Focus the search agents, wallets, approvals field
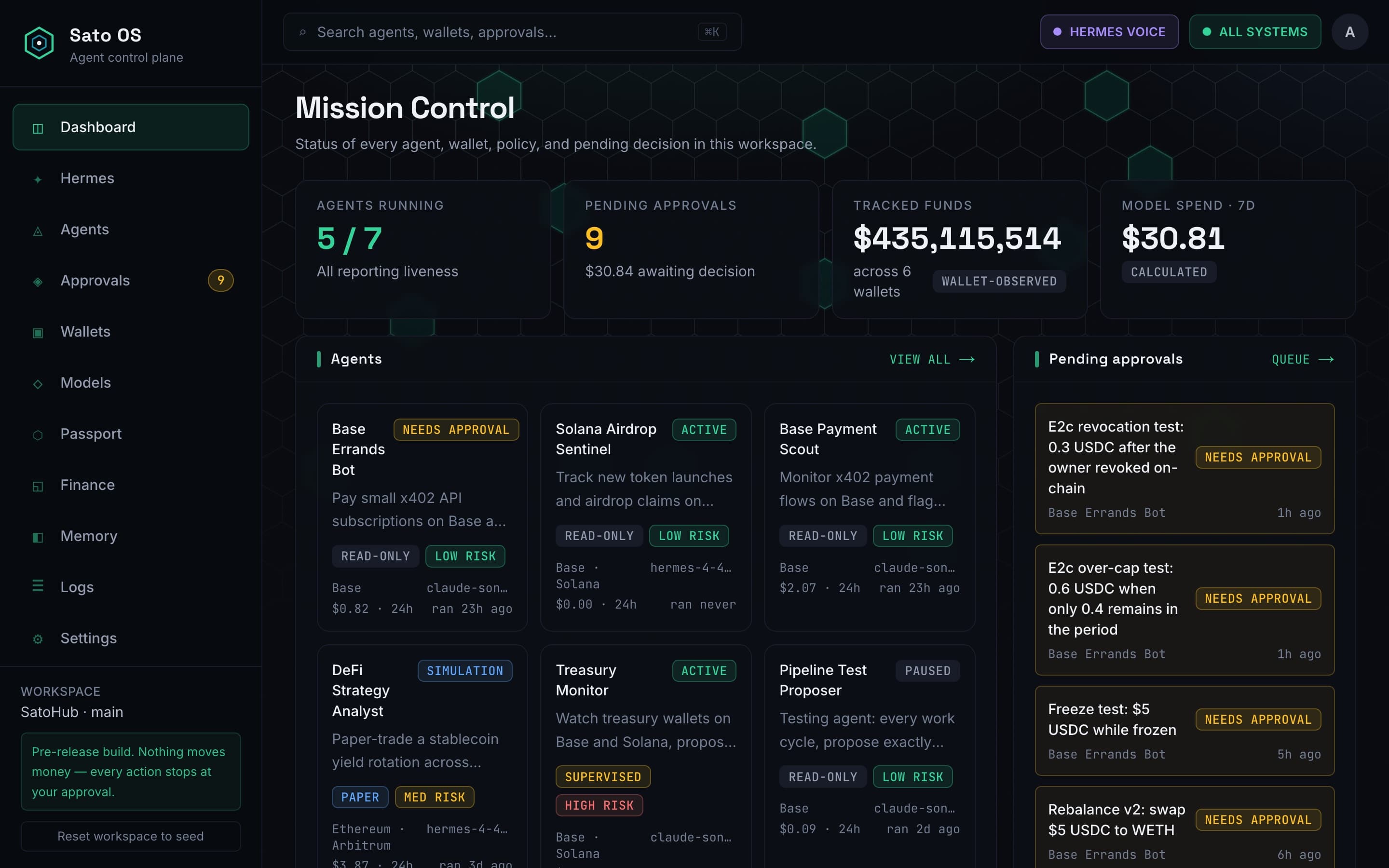Viewport: 1389px width, 868px height. click(512, 32)
